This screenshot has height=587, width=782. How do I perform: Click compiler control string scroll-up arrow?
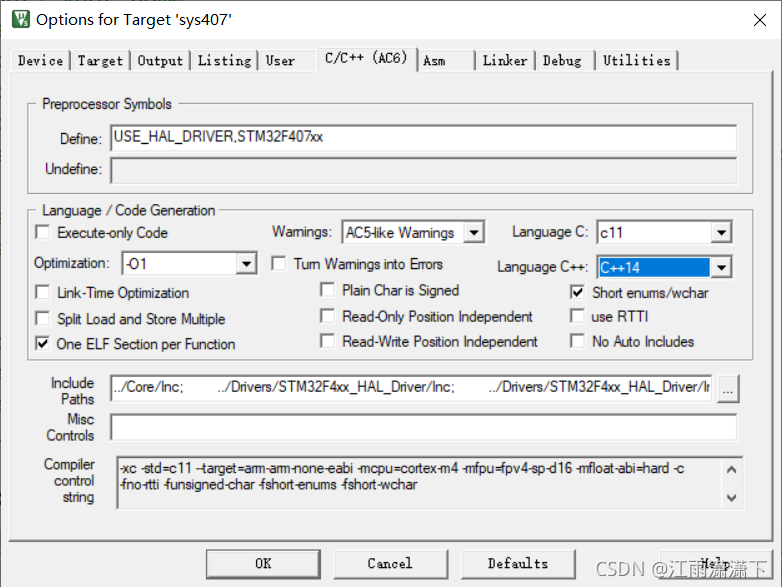click(732, 469)
